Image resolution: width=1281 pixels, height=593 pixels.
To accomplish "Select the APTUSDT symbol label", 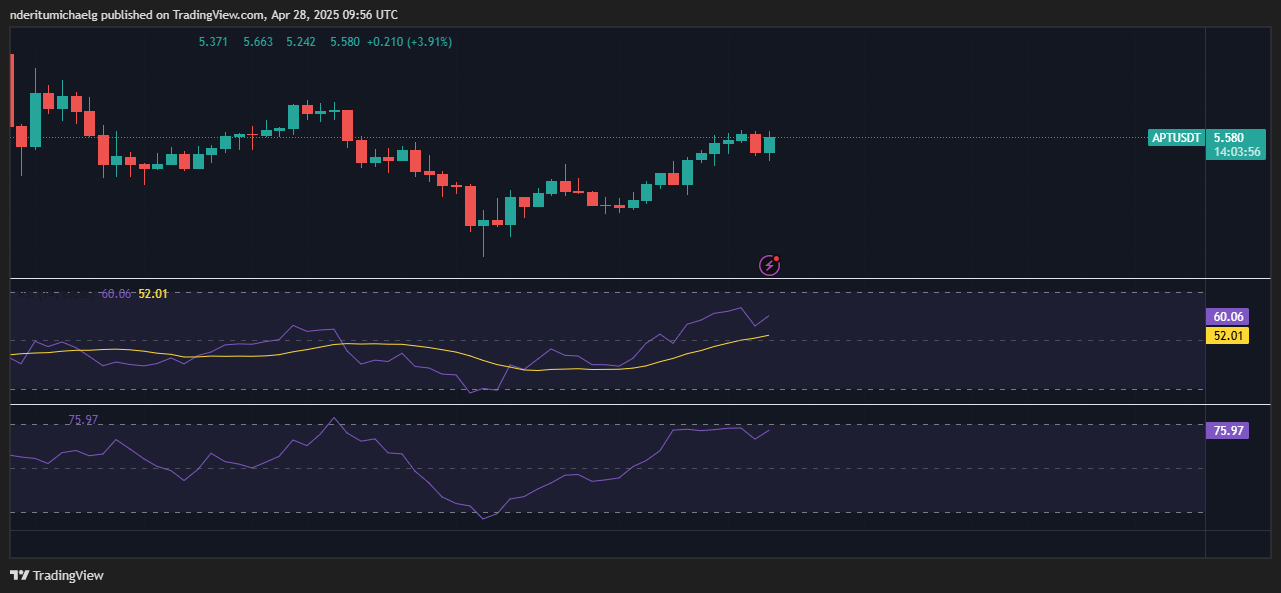I will (1175, 137).
